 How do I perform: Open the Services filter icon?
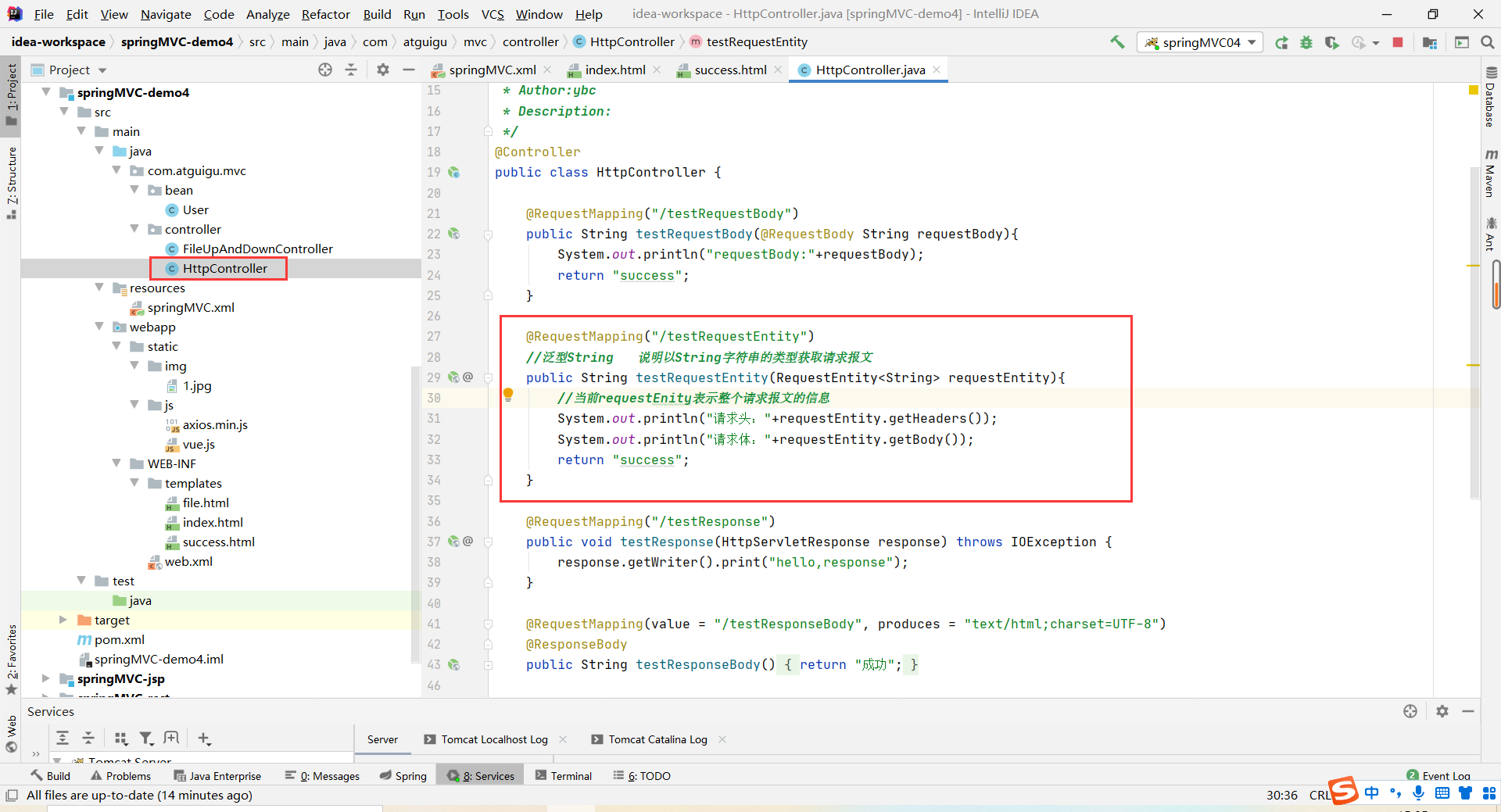point(146,738)
